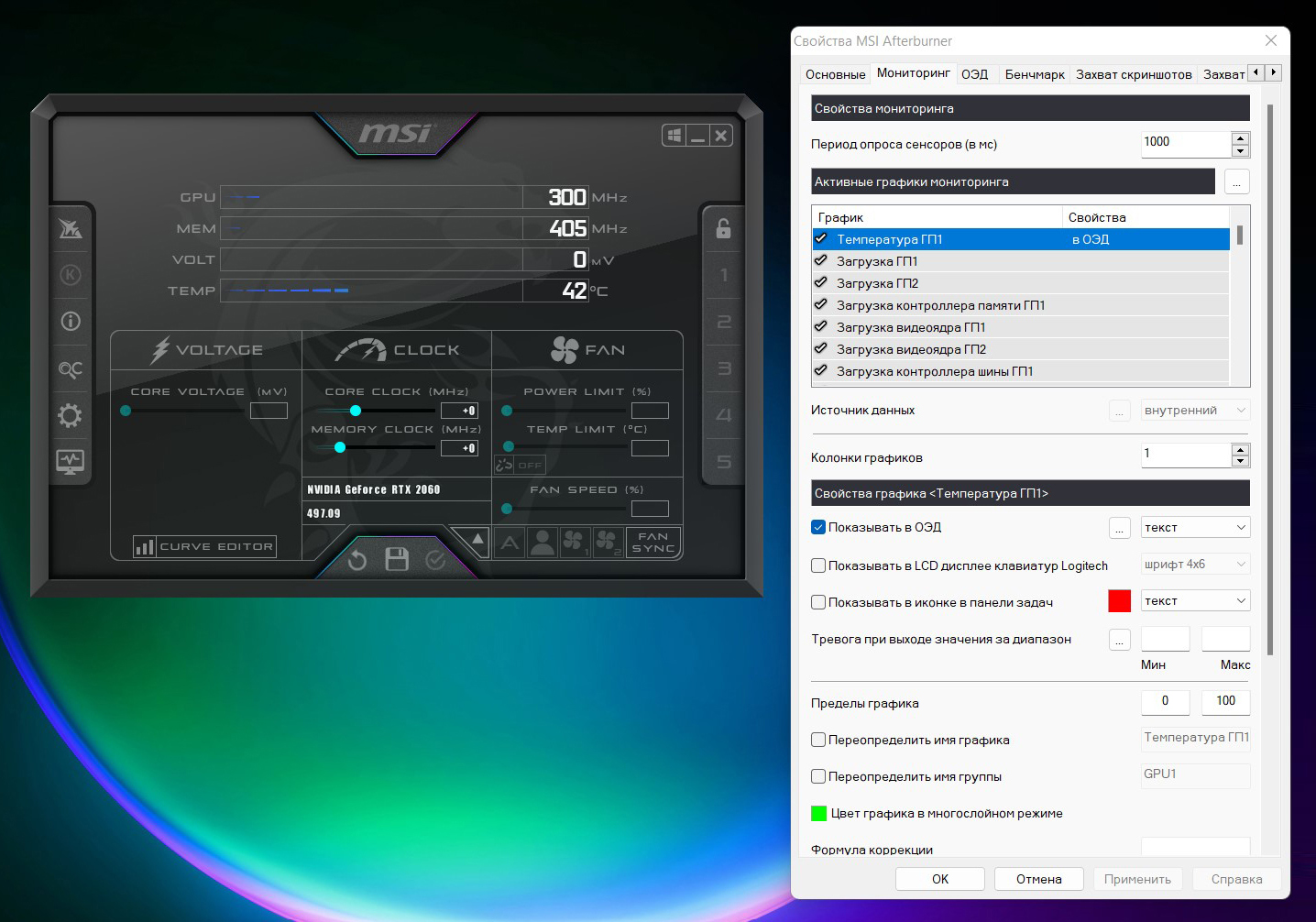
Task: Select fan 1 icon
Action: (575, 543)
